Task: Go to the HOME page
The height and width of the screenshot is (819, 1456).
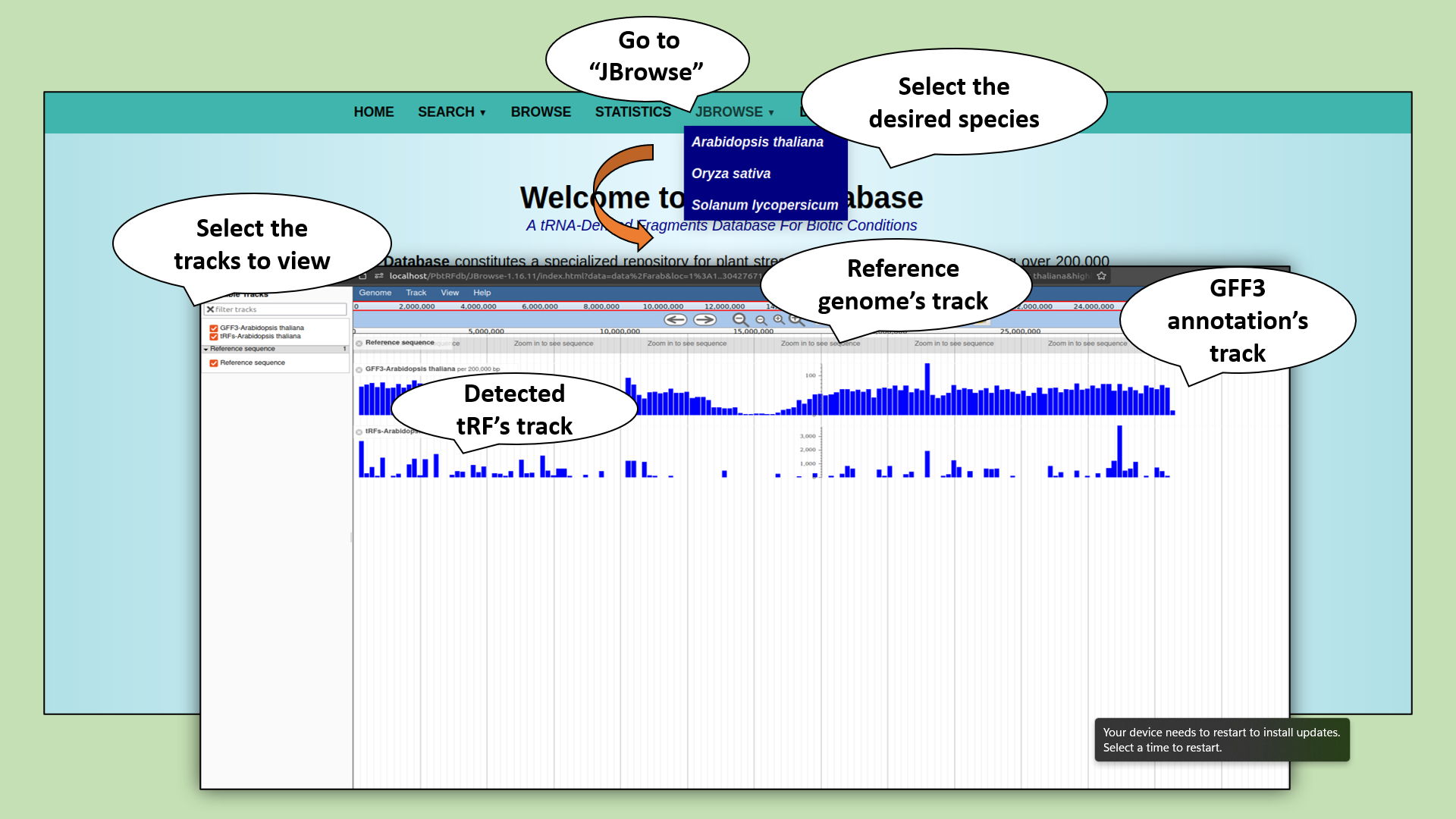Action: [x=374, y=112]
